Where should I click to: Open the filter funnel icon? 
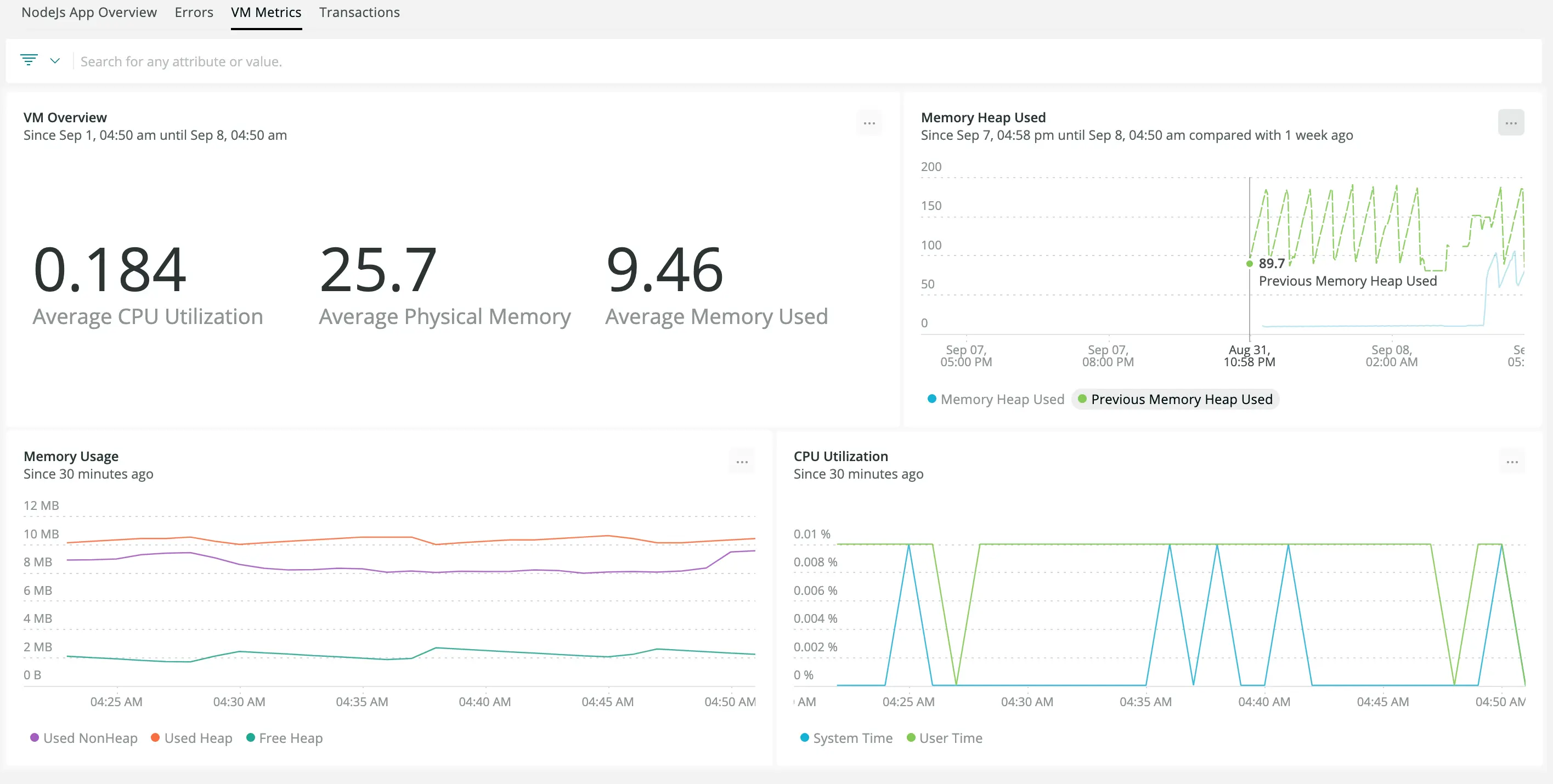click(29, 60)
